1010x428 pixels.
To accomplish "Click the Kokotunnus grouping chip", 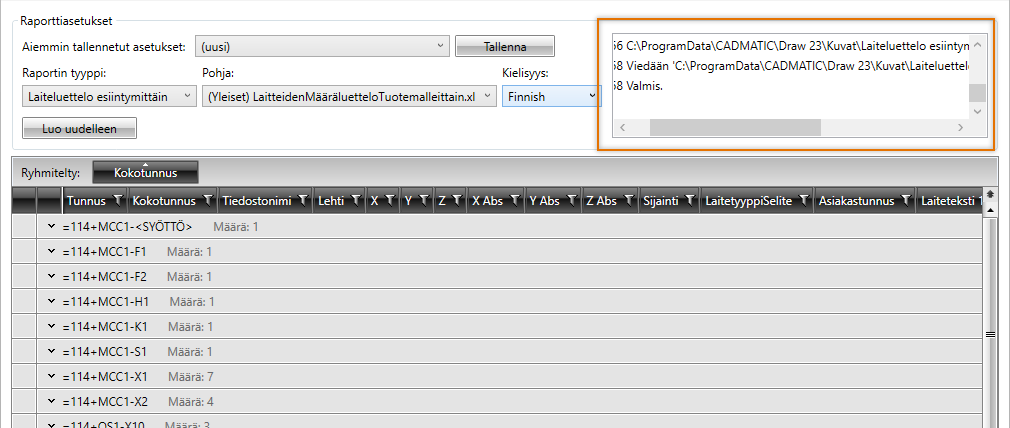I will tap(145, 172).
